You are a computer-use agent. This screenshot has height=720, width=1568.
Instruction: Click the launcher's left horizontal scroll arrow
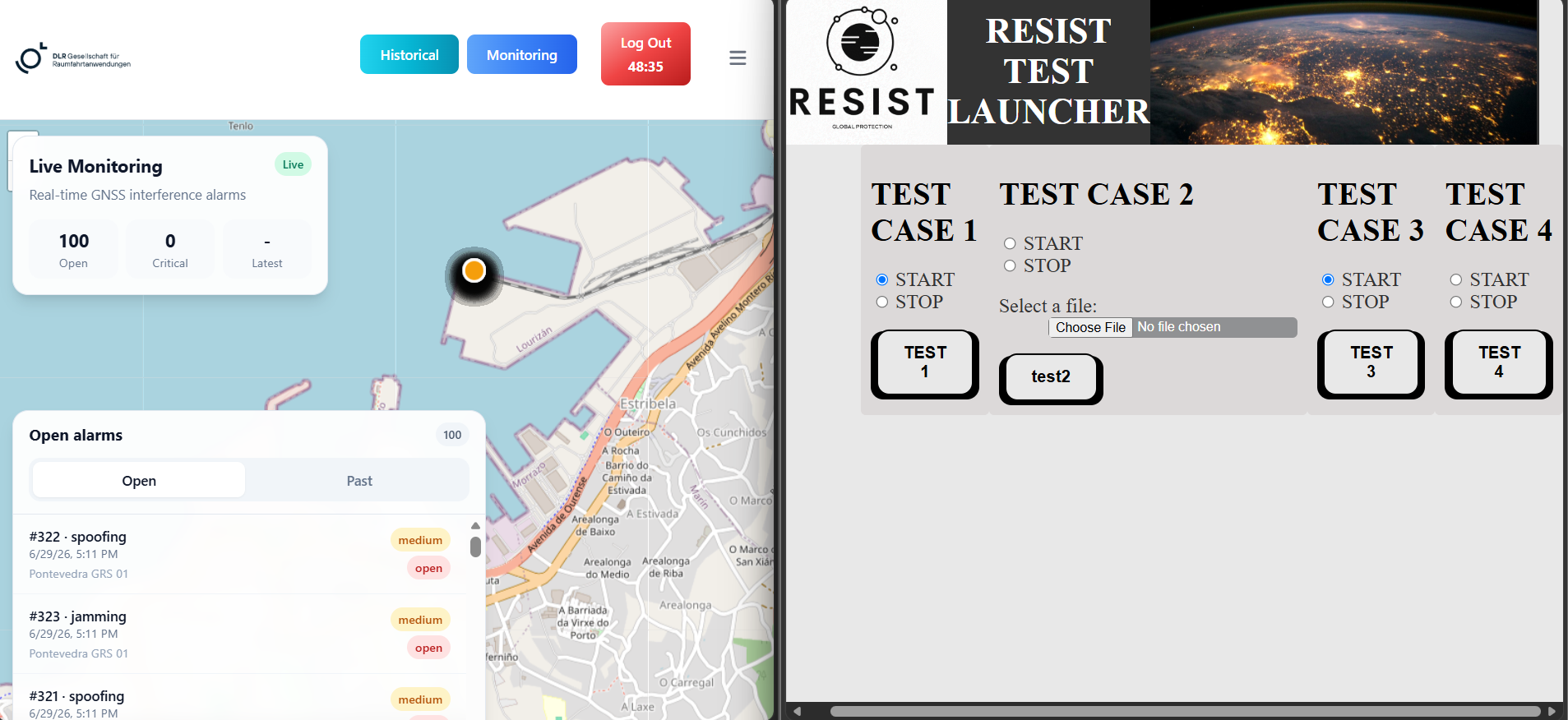[x=796, y=711]
